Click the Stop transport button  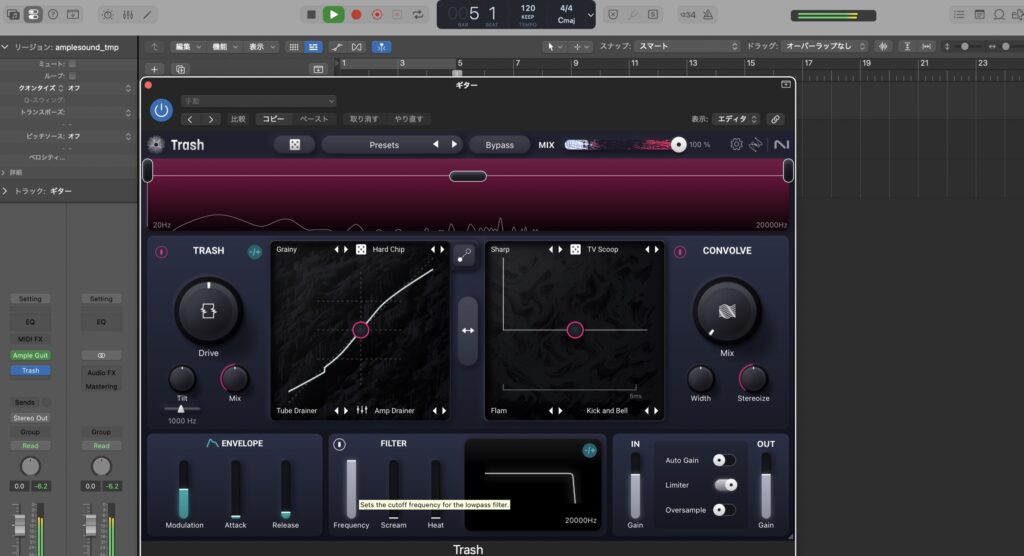point(311,14)
